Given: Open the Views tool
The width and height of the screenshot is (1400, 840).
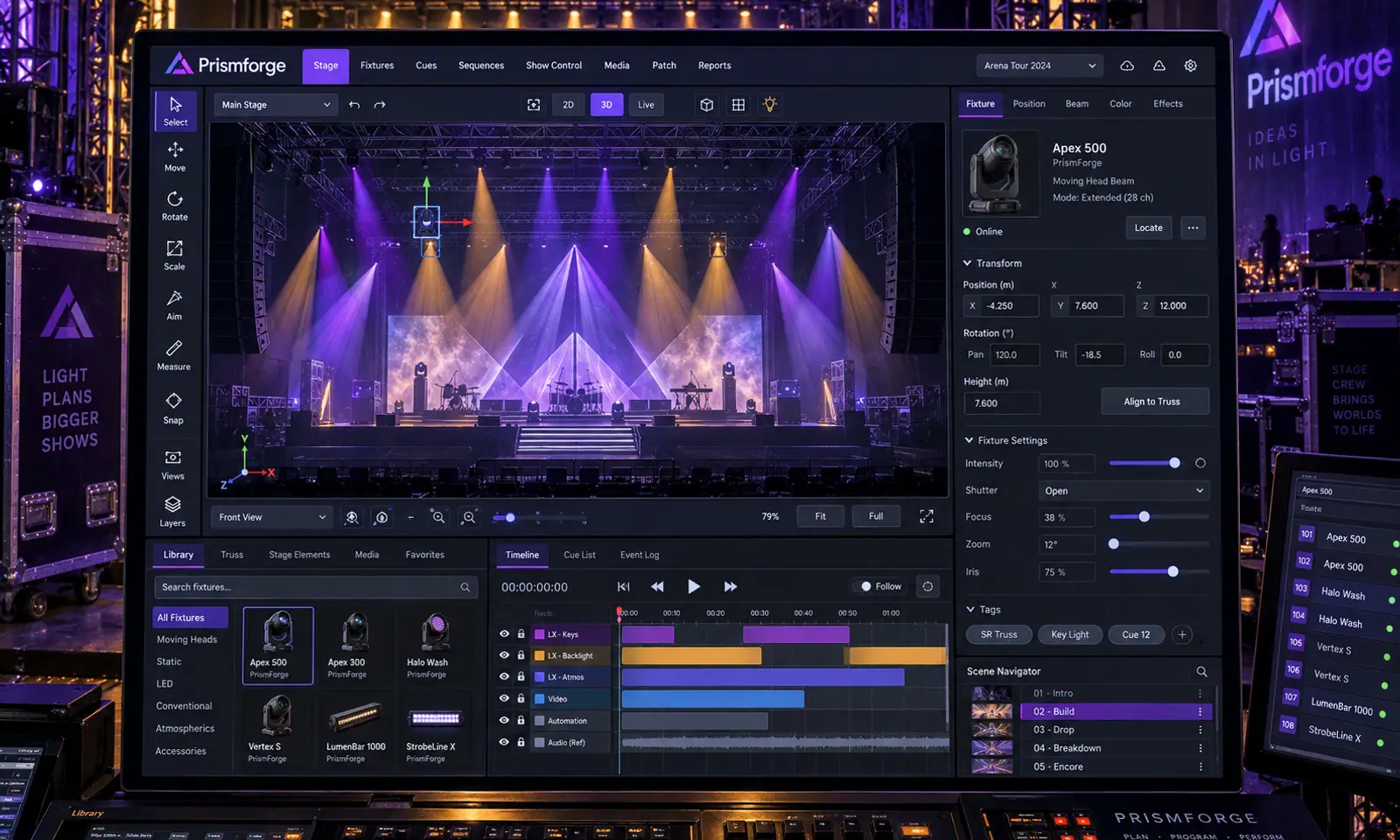Looking at the screenshot, I should (173, 465).
